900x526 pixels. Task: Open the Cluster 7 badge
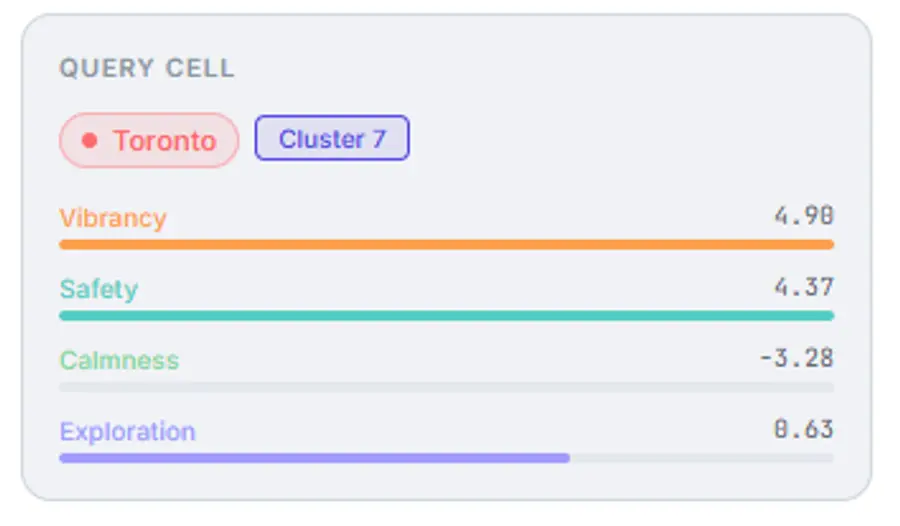(x=332, y=139)
